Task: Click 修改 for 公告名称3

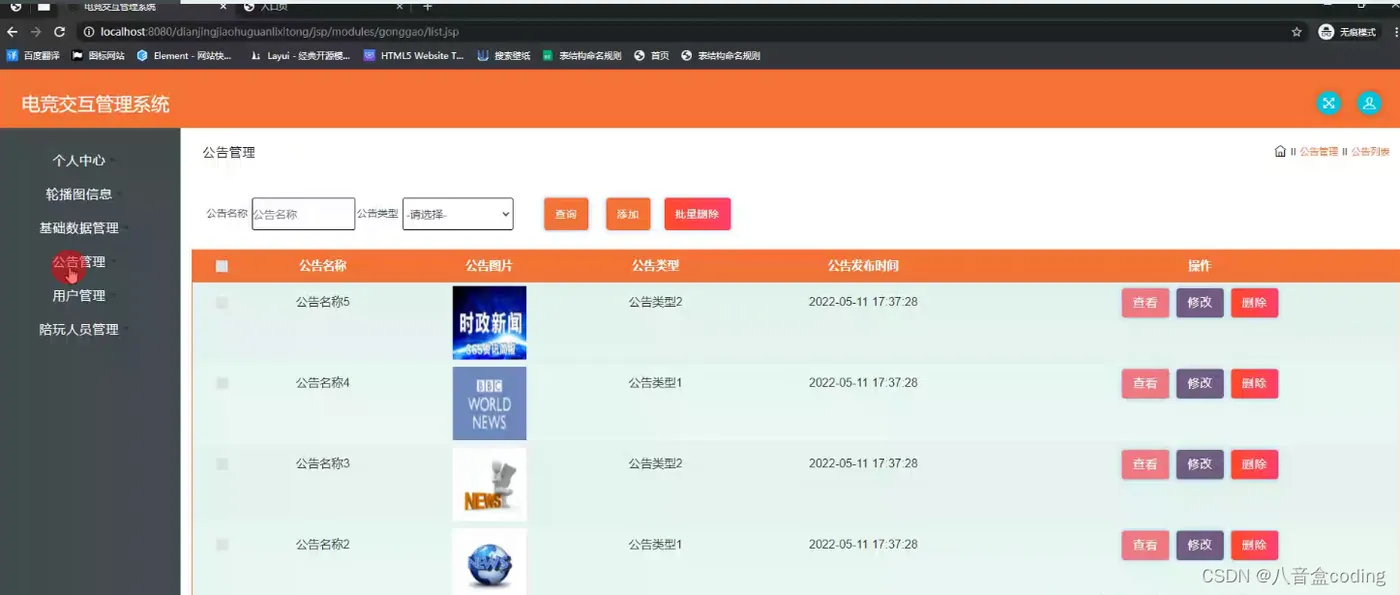Action: coord(1200,465)
